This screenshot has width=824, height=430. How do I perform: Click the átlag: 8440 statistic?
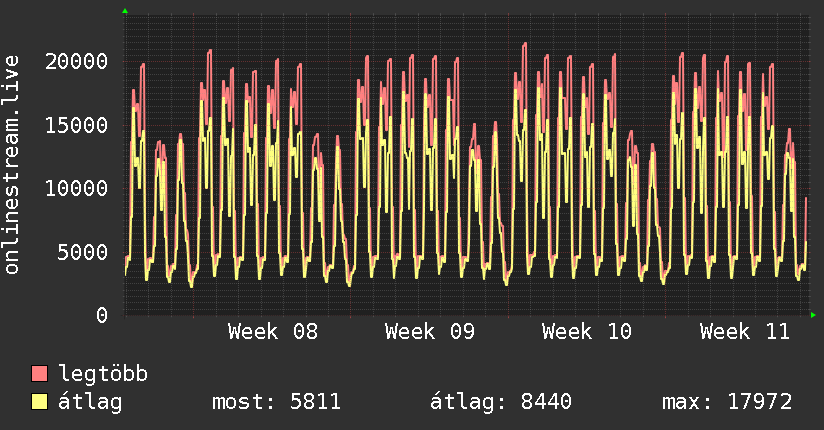click(x=500, y=402)
